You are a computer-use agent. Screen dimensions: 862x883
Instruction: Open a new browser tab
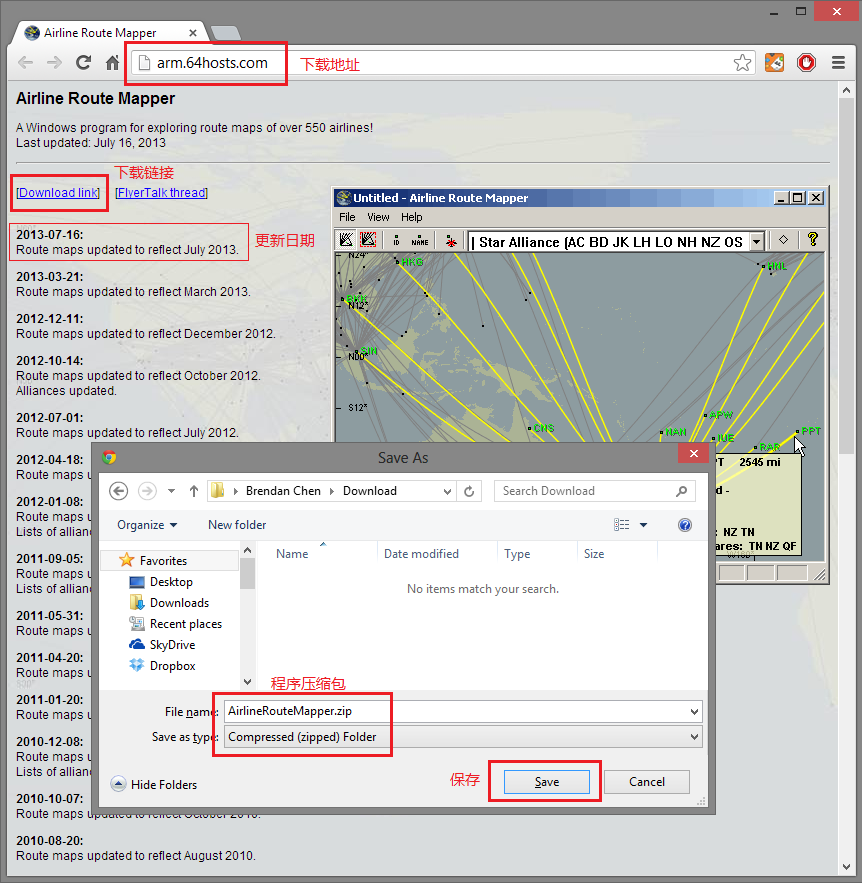pos(226,33)
